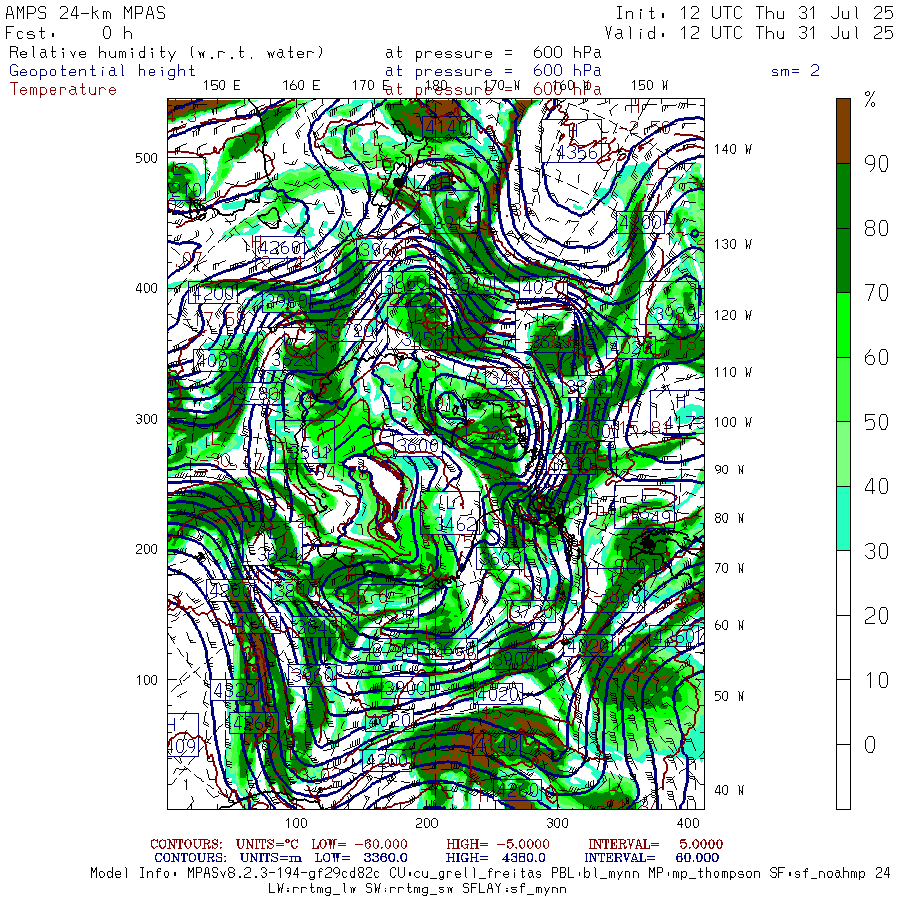Click the red 'Temperature' legend label

point(63,90)
